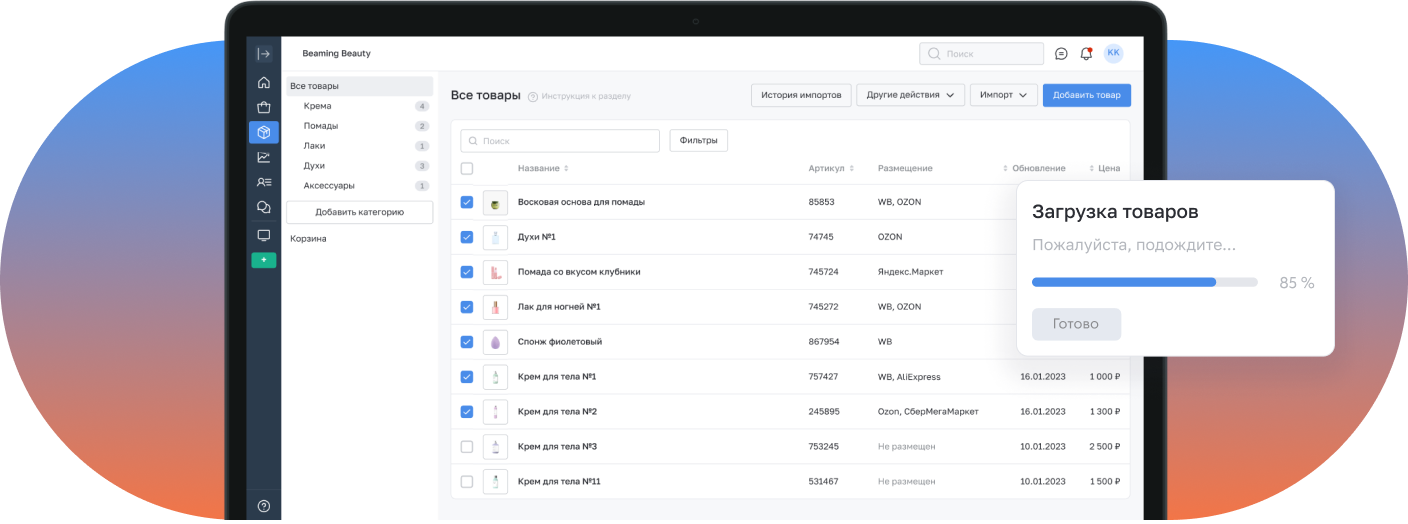Expand sidebar with the arrow icon
Viewport: 1408px width, 524px height.
coord(264,54)
